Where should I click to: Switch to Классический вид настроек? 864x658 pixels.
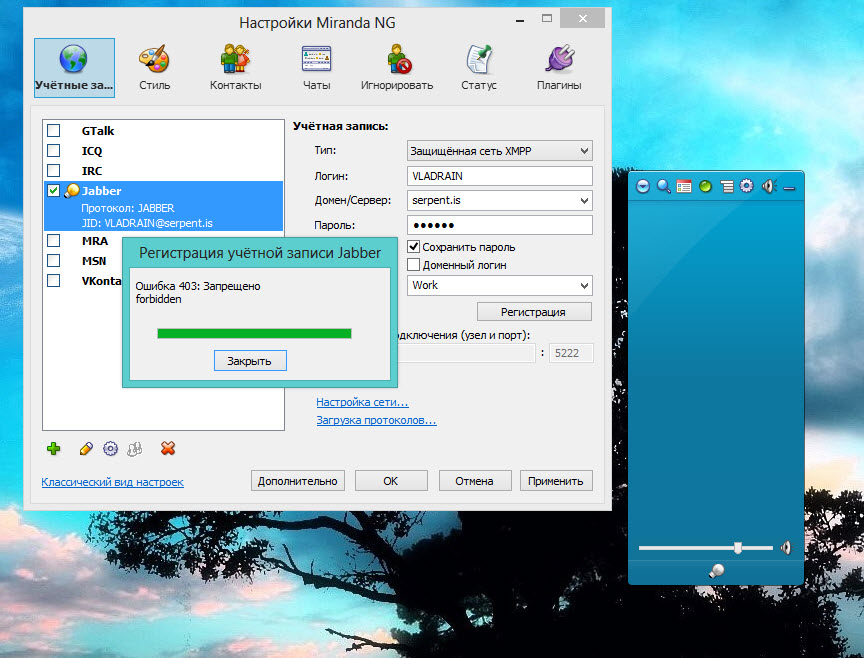(x=112, y=482)
